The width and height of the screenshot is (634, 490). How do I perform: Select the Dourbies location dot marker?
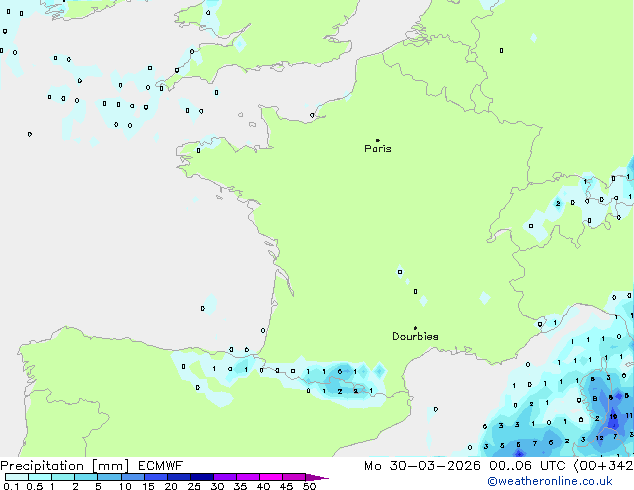[x=415, y=328]
